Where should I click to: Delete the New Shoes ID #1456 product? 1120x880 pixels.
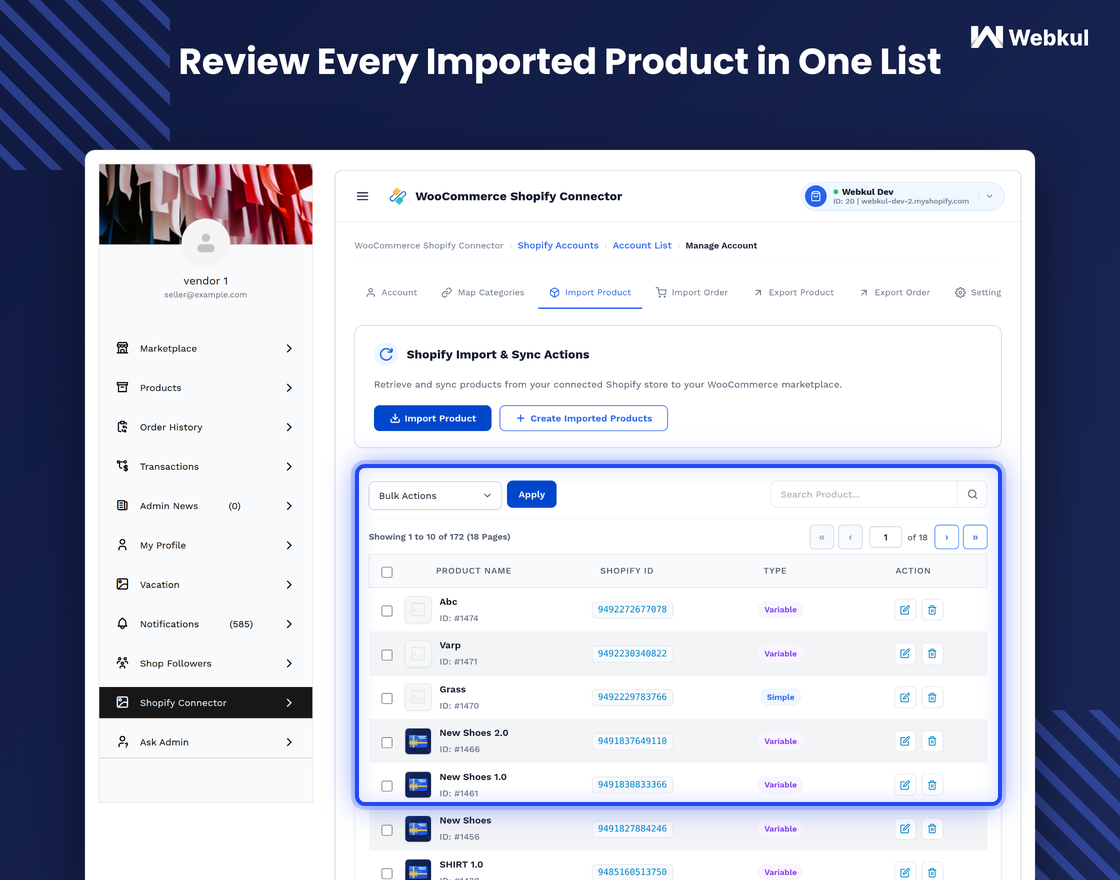932,829
